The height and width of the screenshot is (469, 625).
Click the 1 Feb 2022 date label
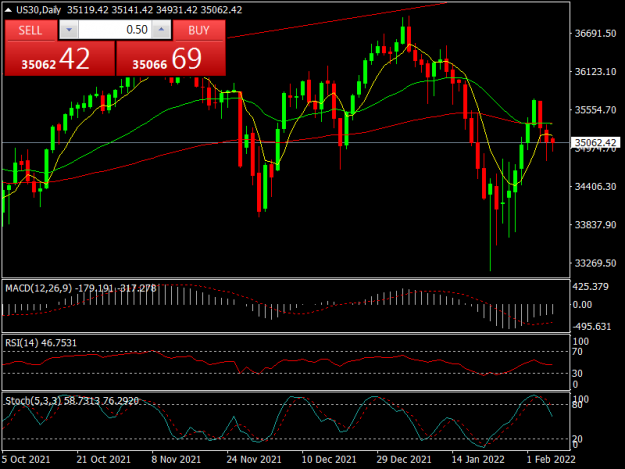coord(551,459)
